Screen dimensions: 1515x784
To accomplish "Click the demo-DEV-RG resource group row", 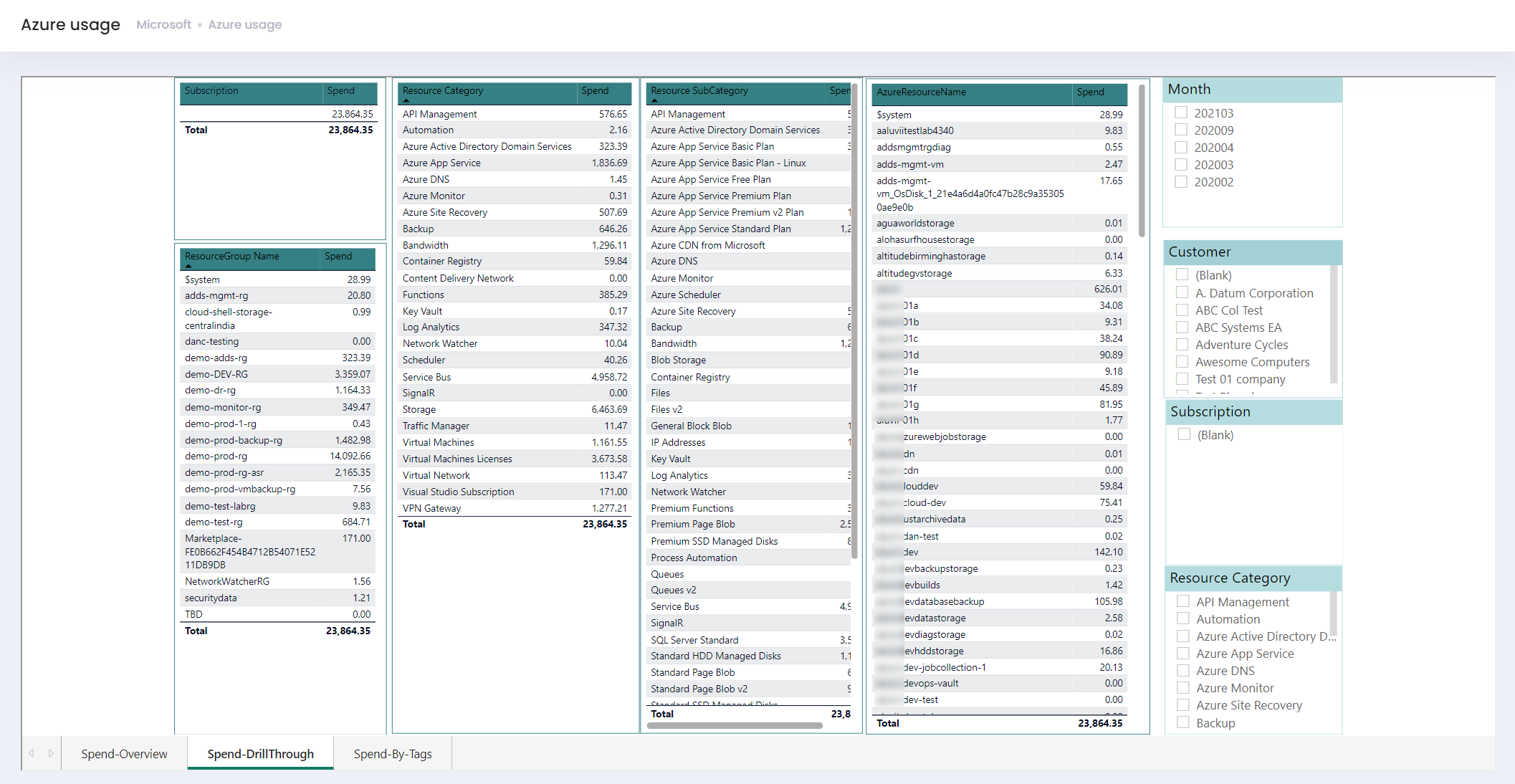I will point(277,374).
